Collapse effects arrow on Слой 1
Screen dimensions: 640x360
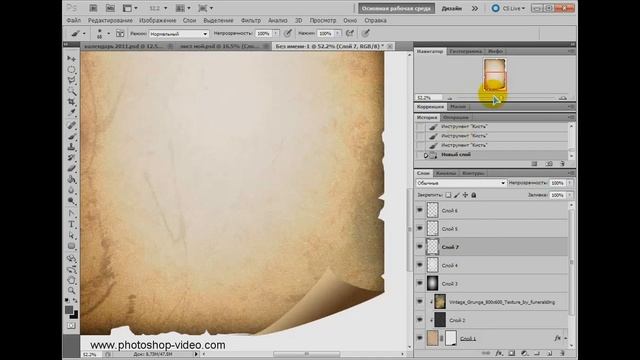coord(566,338)
